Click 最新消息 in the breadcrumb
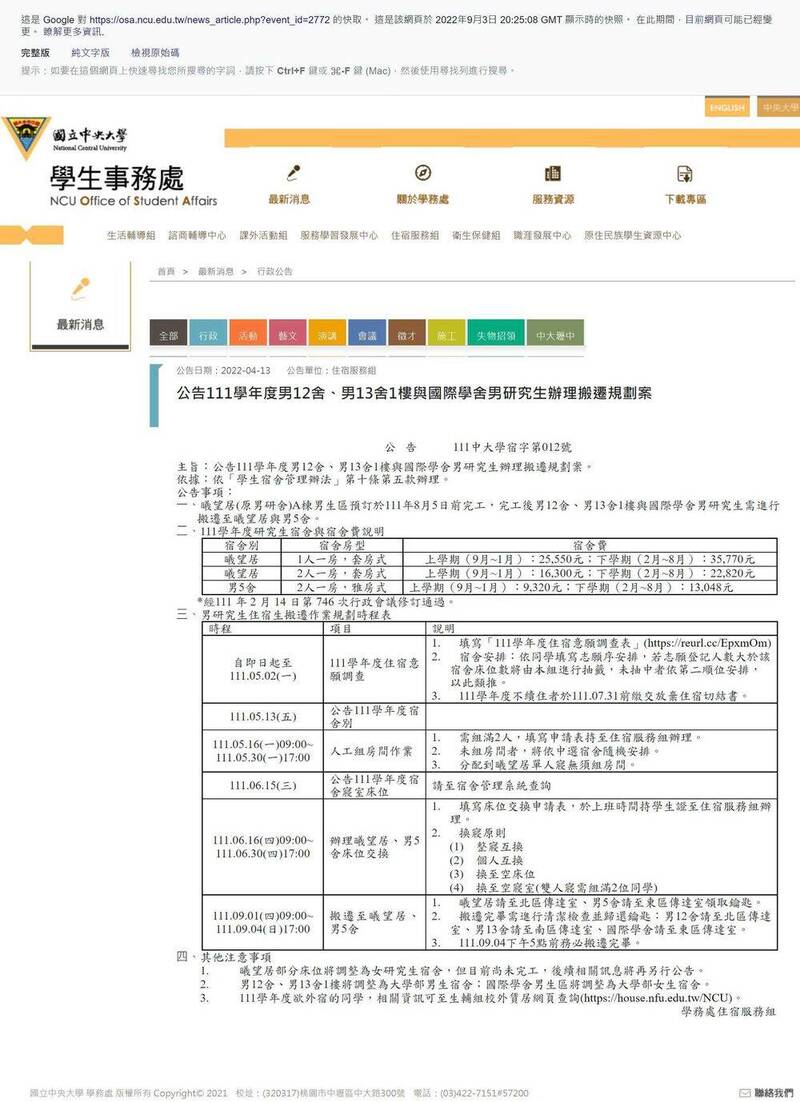 coord(216,271)
